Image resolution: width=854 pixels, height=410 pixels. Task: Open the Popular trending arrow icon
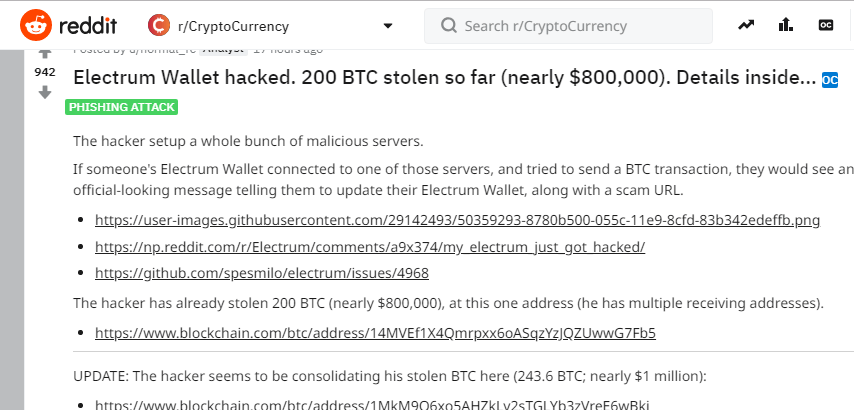tap(746, 25)
